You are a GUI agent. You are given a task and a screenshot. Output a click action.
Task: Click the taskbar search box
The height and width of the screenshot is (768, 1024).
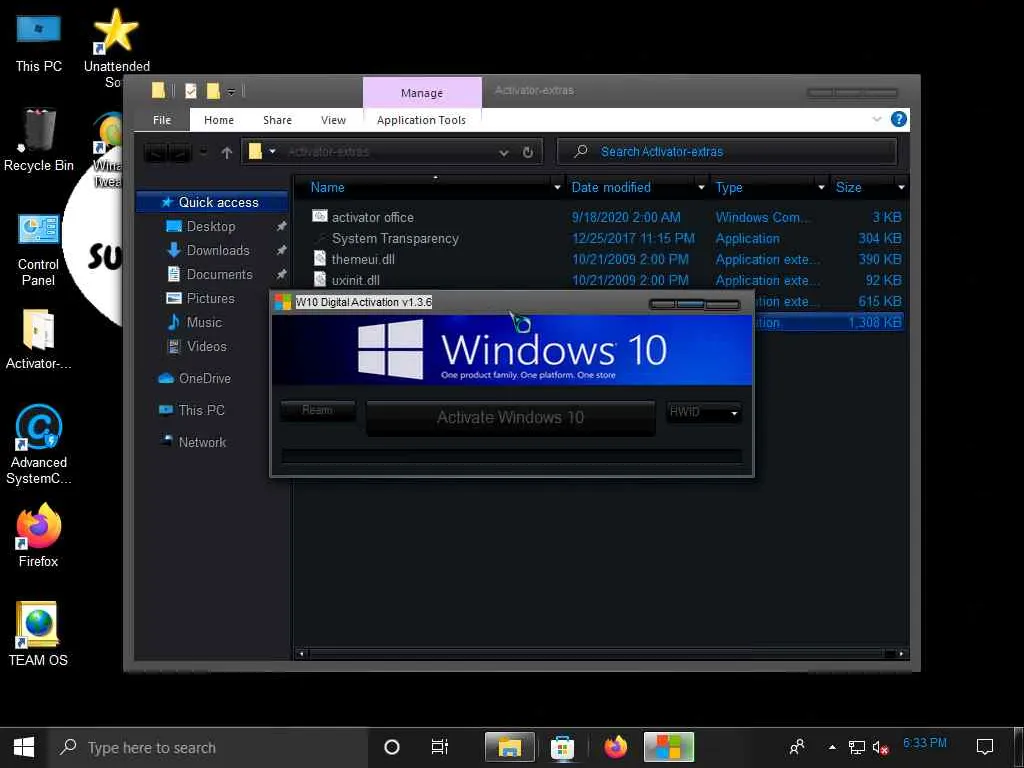[208, 747]
